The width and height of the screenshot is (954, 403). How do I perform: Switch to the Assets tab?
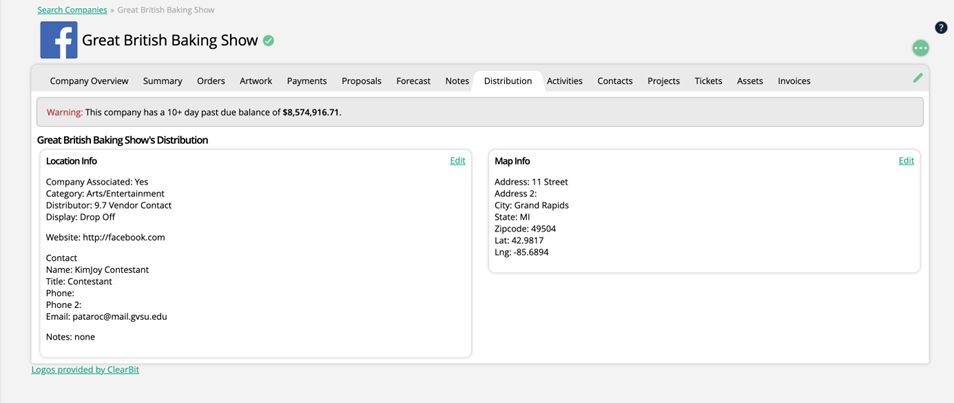(750, 81)
